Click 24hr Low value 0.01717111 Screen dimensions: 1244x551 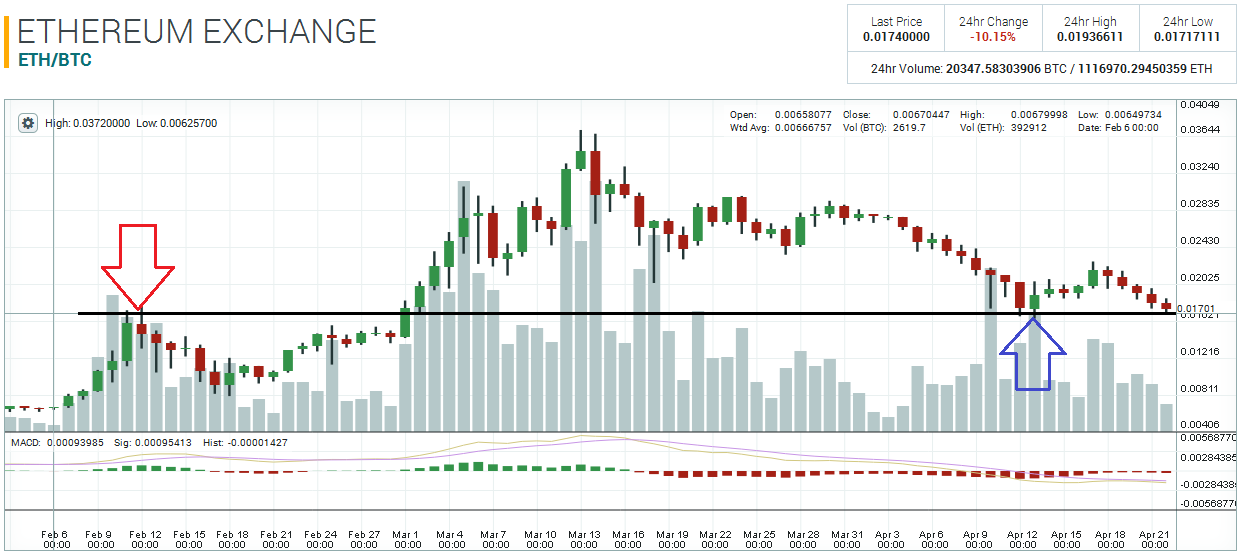tap(1187, 37)
